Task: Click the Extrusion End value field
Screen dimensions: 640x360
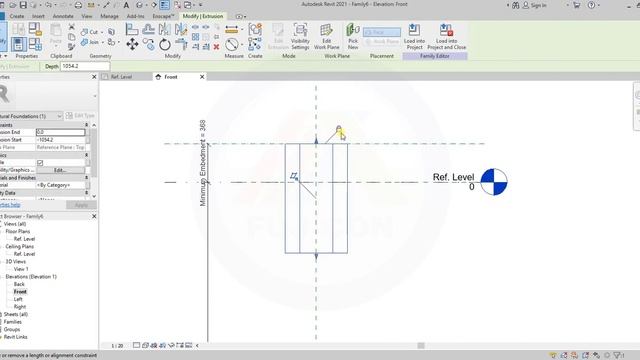Action: tap(60, 132)
